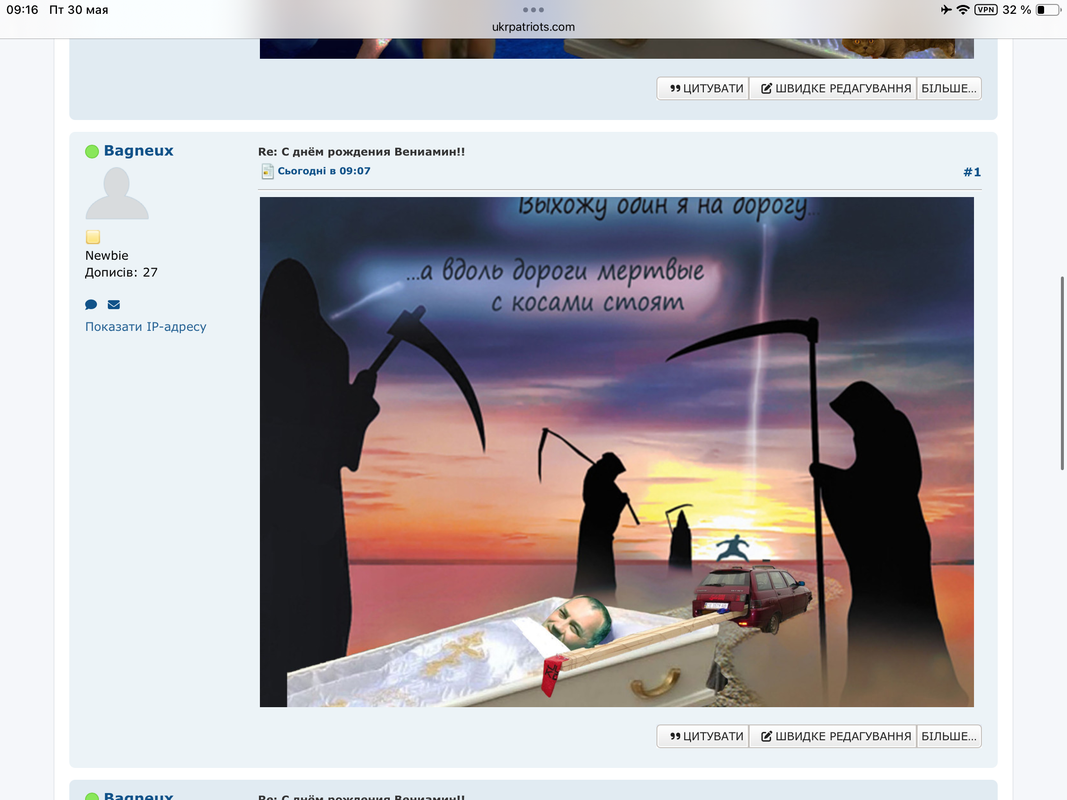Open upper БІЛЬШЕ... menu
Viewport: 1067px width, 800px height.
pos(949,88)
